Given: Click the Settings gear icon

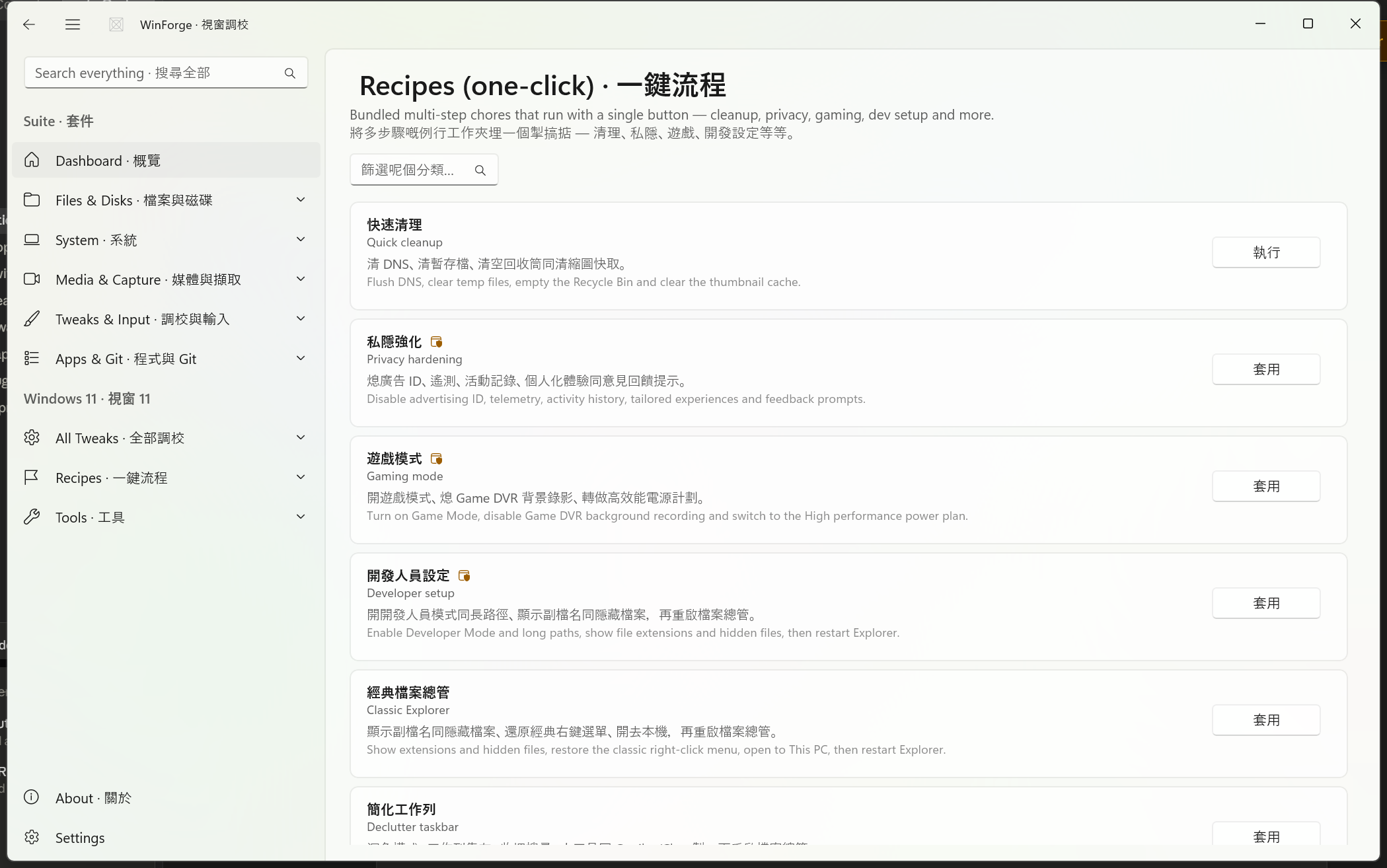Looking at the screenshot, I should [32, 837].
